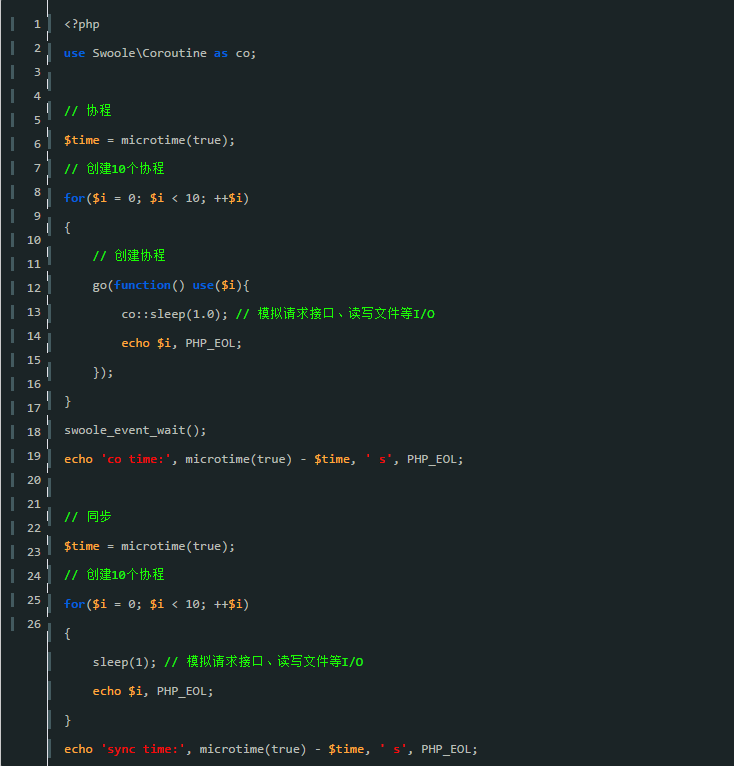Viewport: 734px width, 766px height.
Task: Click line number 17 in gutter
Action: 34,408
